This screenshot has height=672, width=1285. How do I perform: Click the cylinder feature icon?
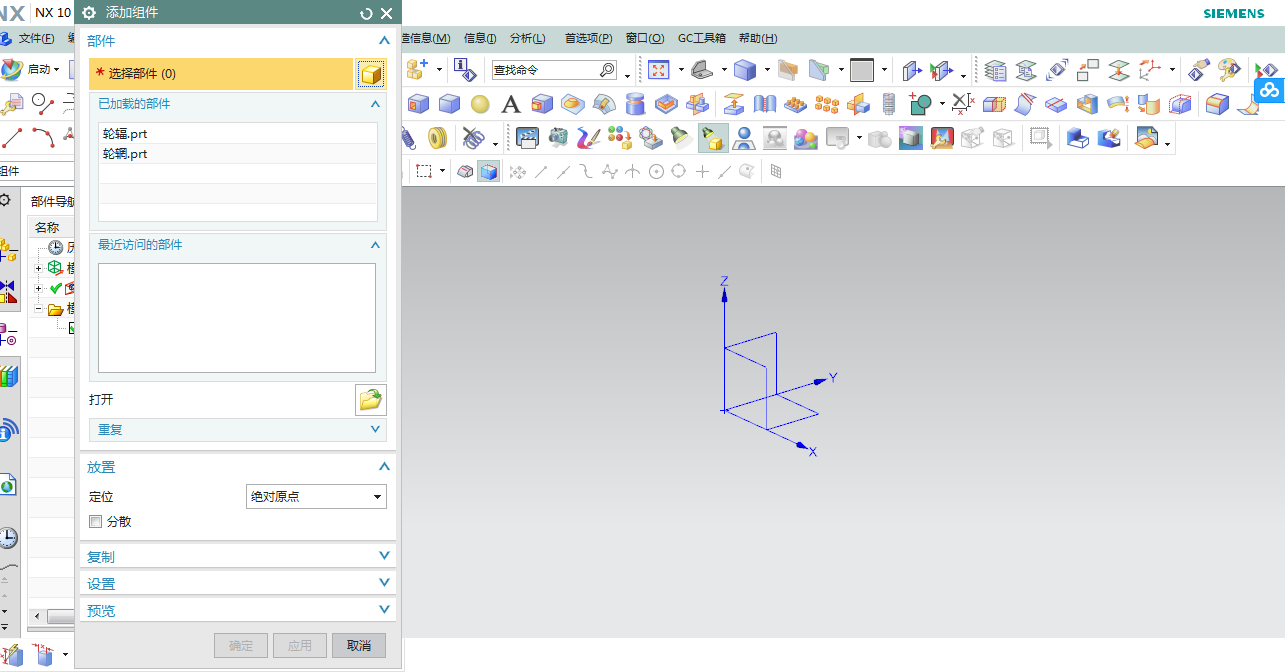(x=634, y=104)
